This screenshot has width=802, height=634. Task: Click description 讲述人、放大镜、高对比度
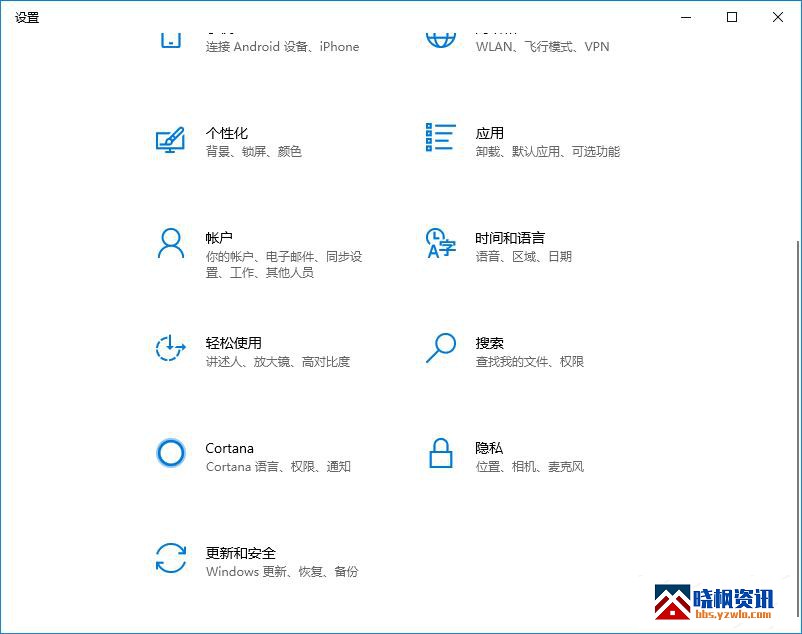tap(278, 361)
